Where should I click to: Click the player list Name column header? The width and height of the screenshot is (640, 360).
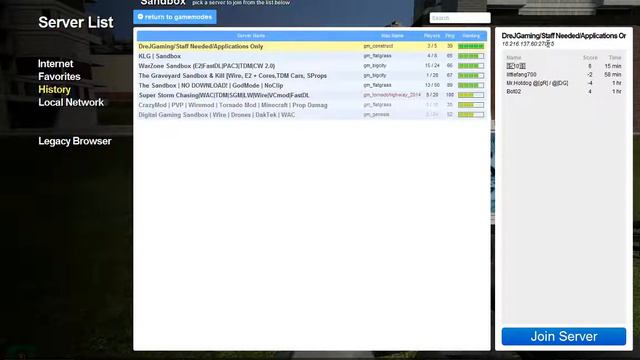click(513, 58)
